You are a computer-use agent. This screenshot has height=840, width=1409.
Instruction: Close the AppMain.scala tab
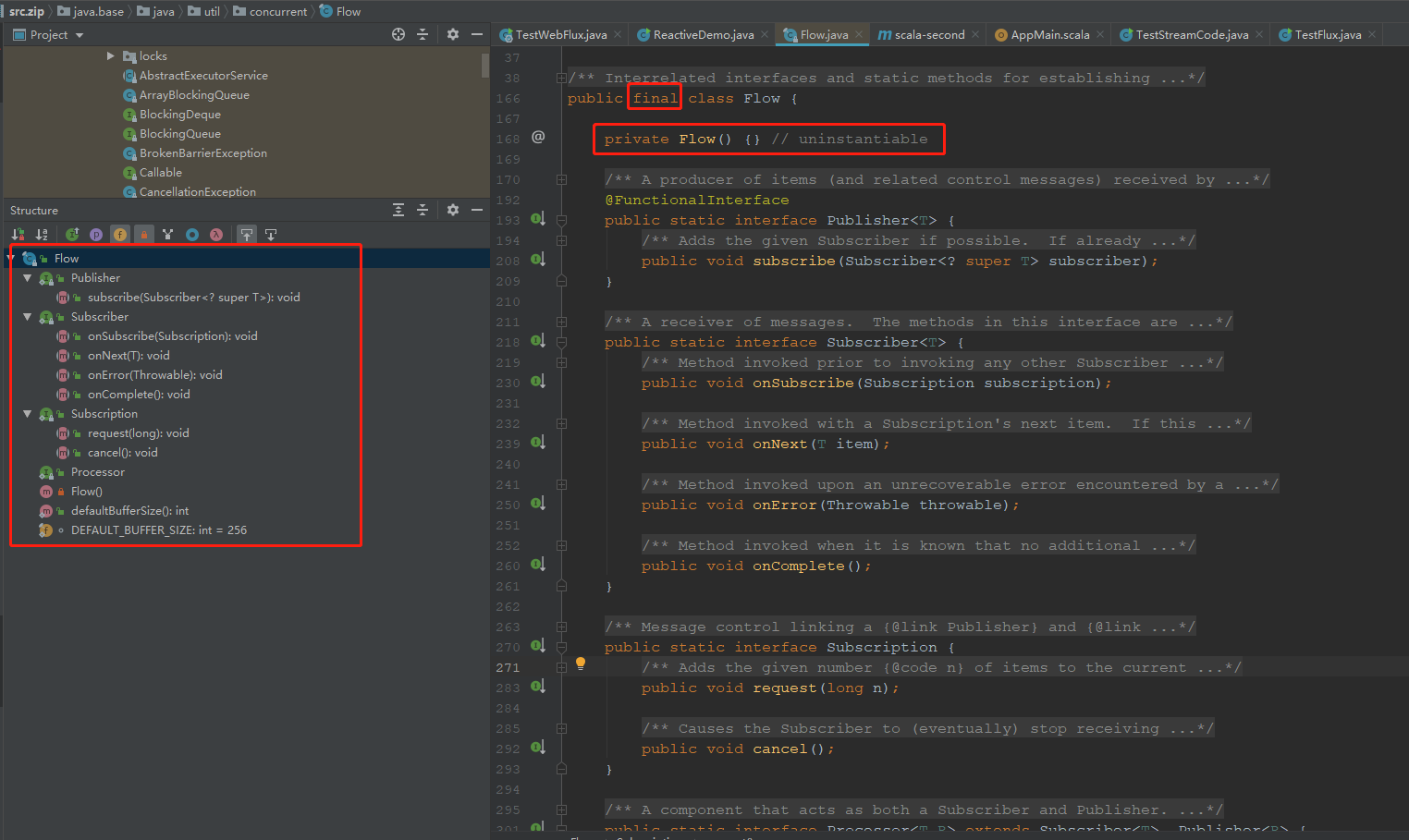click(x=1100, y=35)
